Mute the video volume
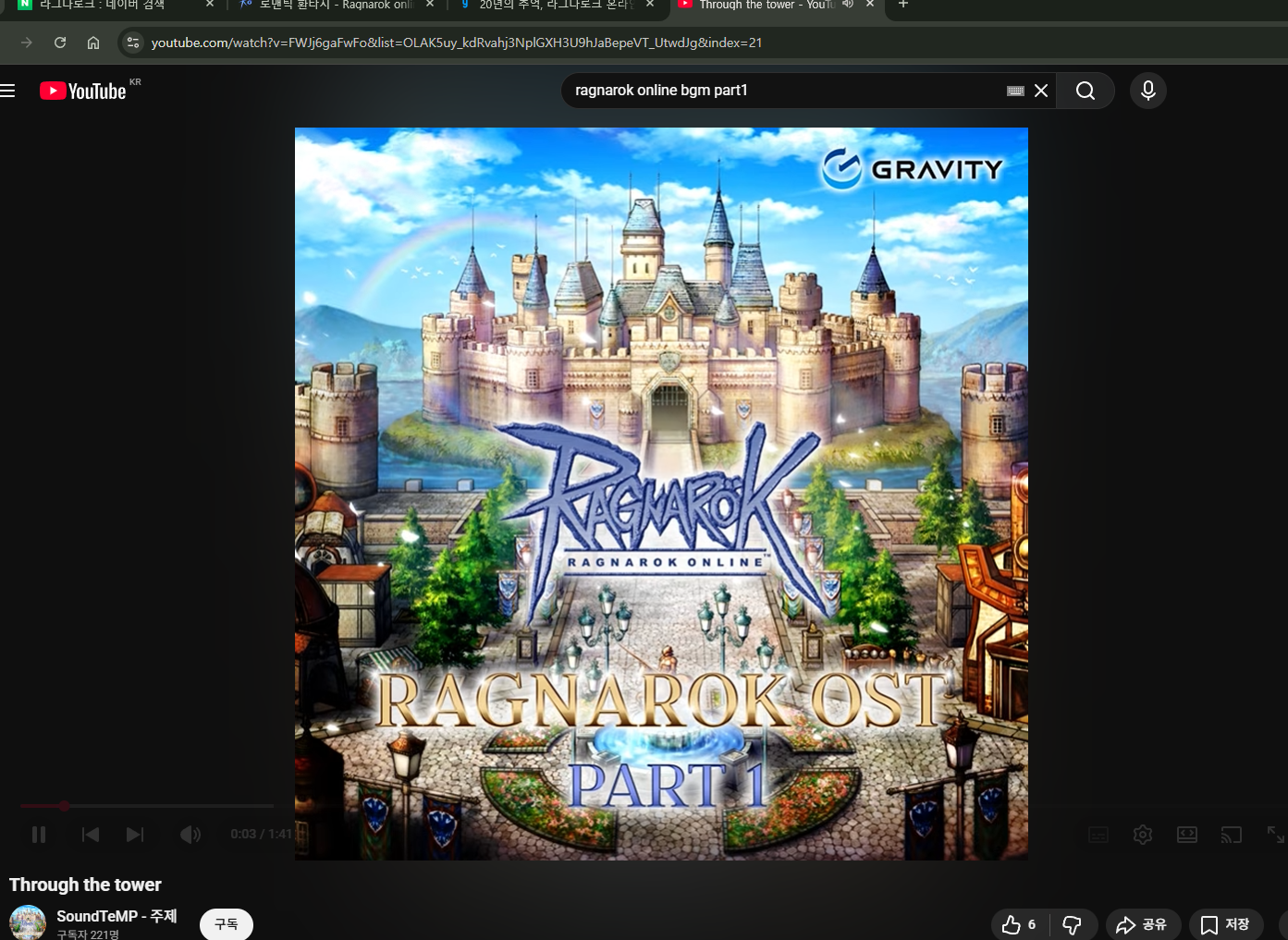 [190, 835]
